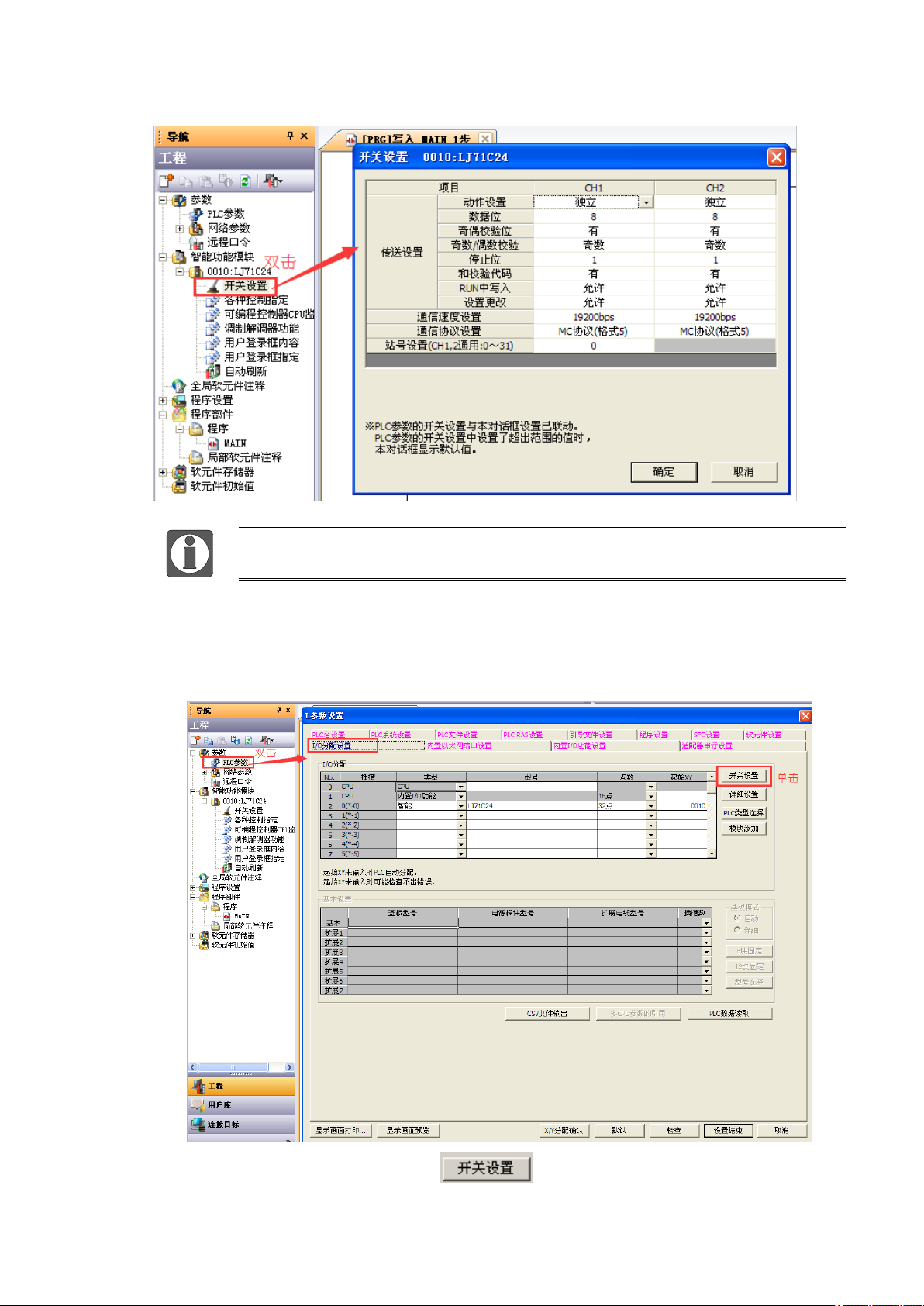The width and height of the screenshot is (924, 1306).
Task: Collapse the 参数 node in upper navigation tree
Action: click(x=163, y=200)
